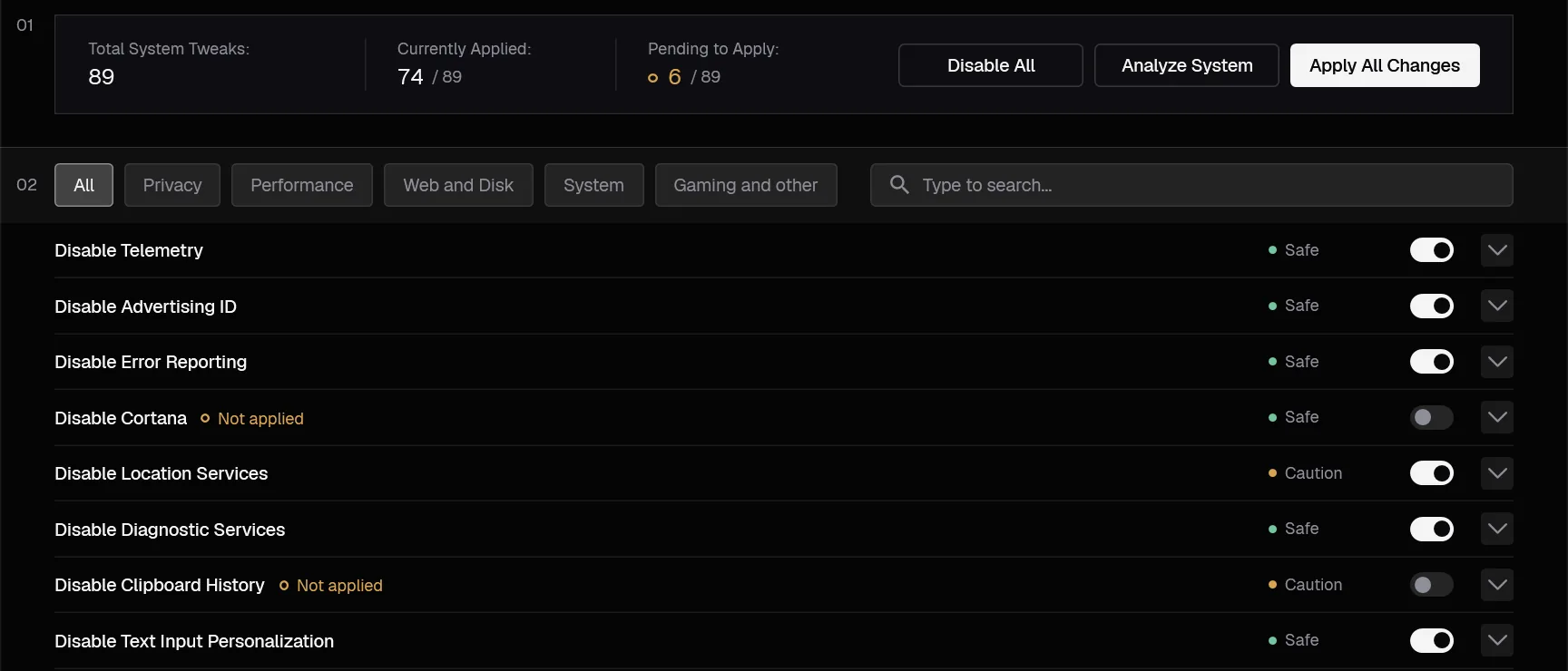This screenshot has height=671, width=1568.
Task: Click the search magnifier icon
Action: [899, 185]
